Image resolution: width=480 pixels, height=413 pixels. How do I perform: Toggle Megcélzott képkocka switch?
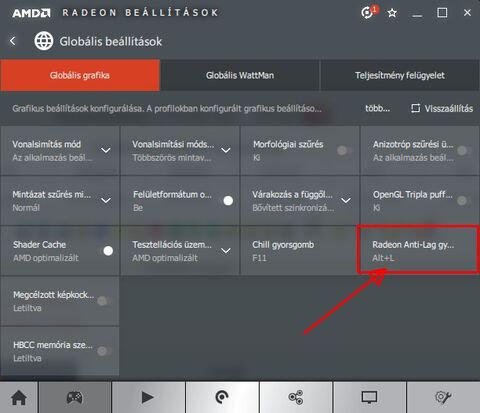pos(105,301)
